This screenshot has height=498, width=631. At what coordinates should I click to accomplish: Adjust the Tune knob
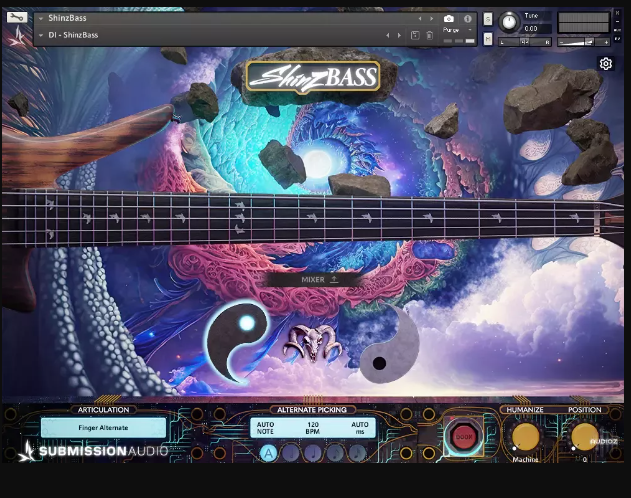(509, 22)
